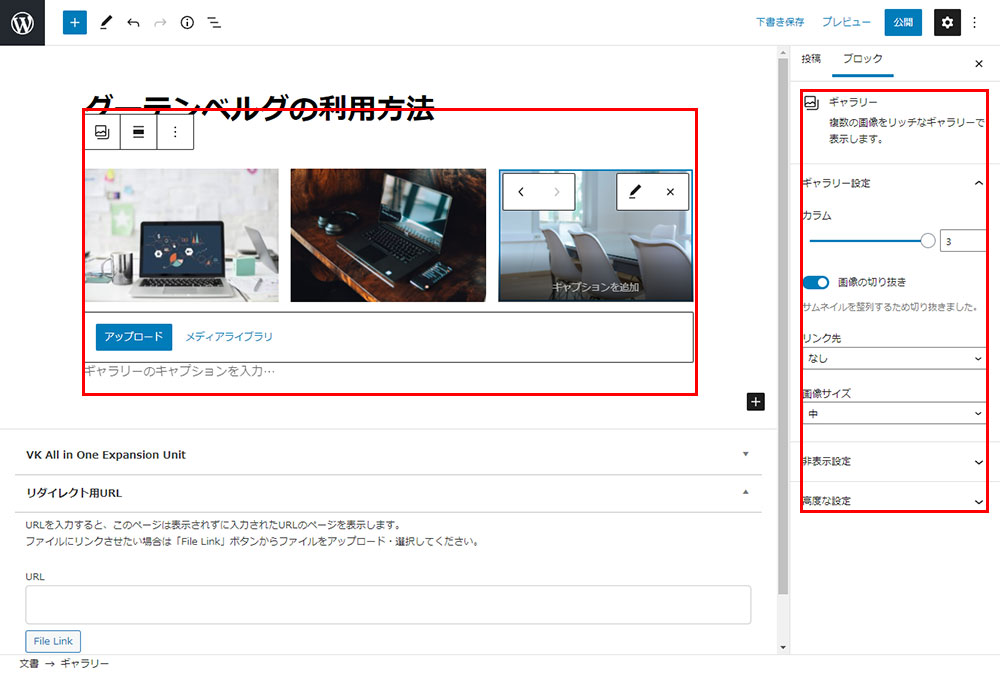This screenshot has height=673, width=1000.
Task: Select the pencil tools icon in top toolbar
Action: [106, 22]
